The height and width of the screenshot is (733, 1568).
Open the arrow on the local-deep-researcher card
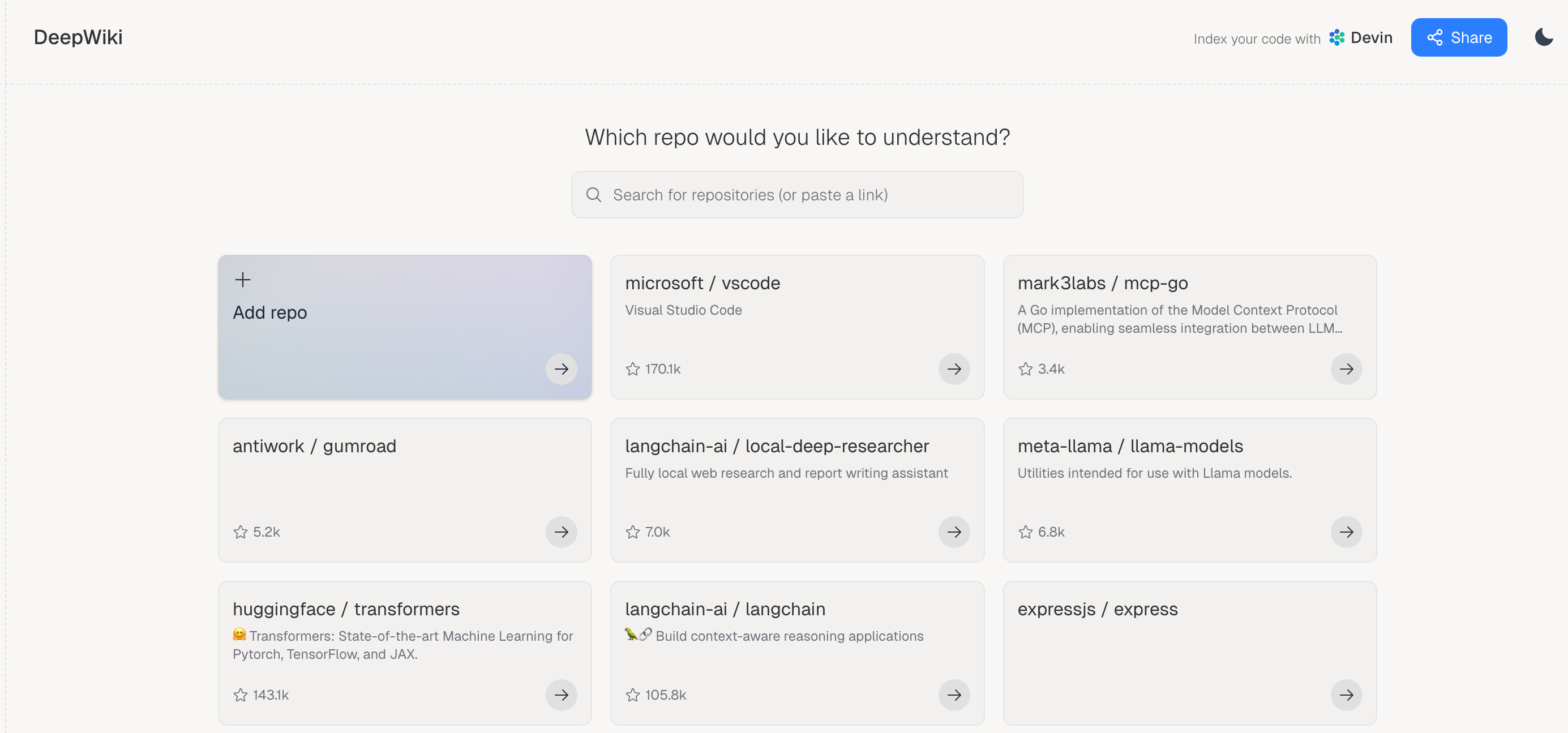click(954, 532)
